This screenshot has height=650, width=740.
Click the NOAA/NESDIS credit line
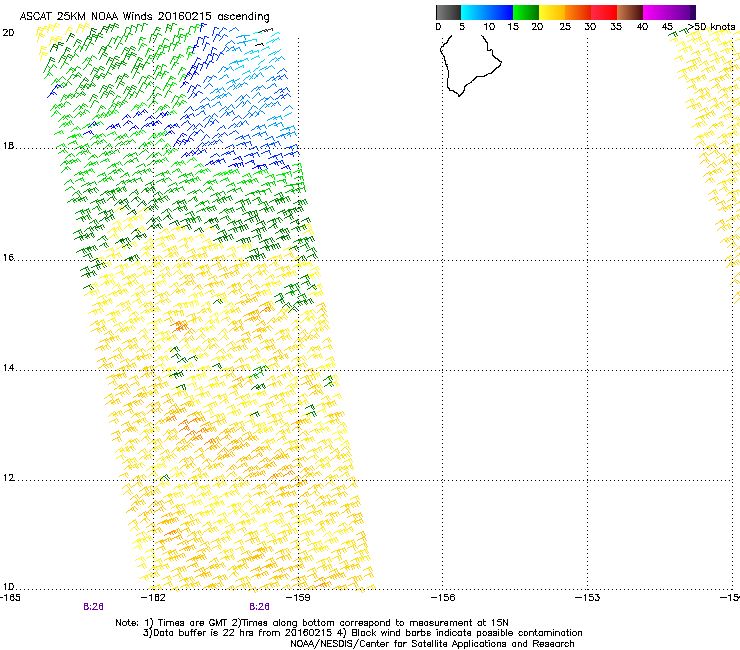pos(432,644)
